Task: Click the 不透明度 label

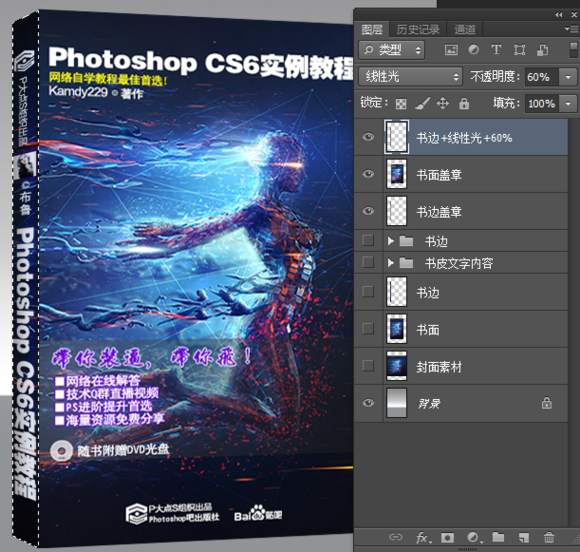Action: (x=495, y=77)
